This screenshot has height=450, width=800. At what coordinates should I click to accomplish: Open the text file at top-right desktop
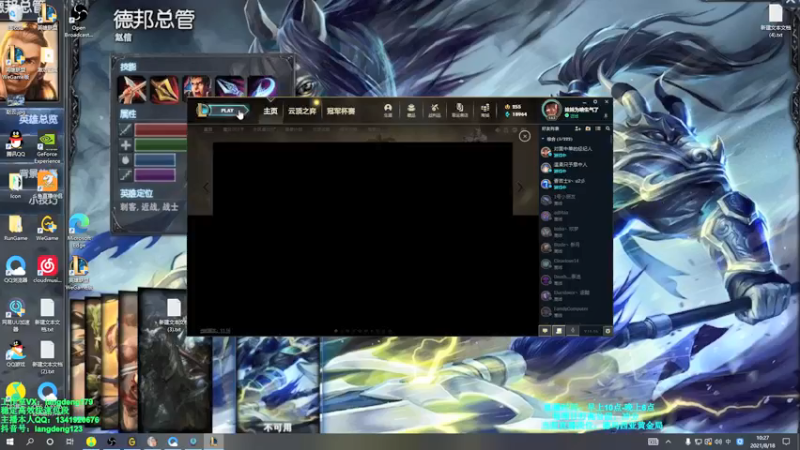(x=776, y=20)
